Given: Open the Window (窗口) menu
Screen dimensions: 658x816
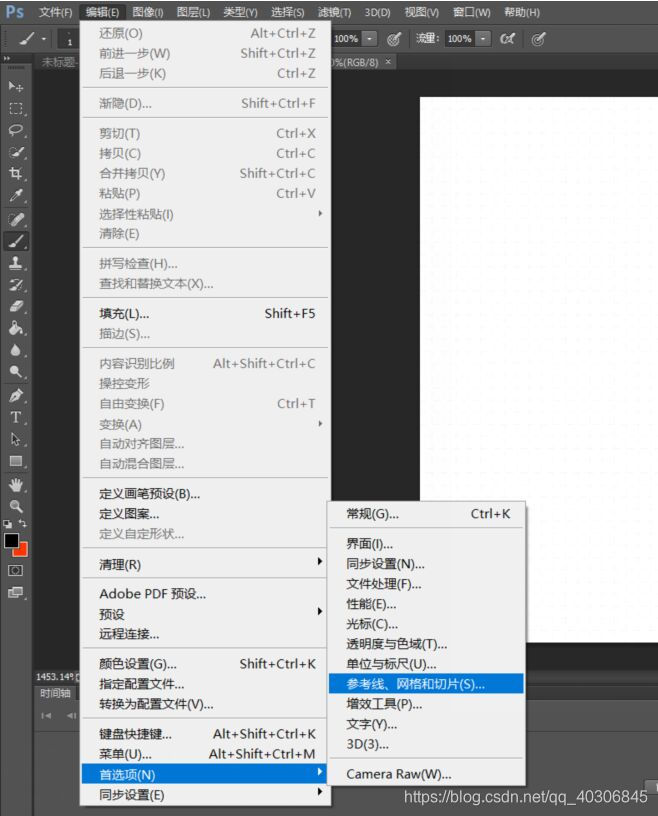Looking at the screenshot, I should point(472,12).
